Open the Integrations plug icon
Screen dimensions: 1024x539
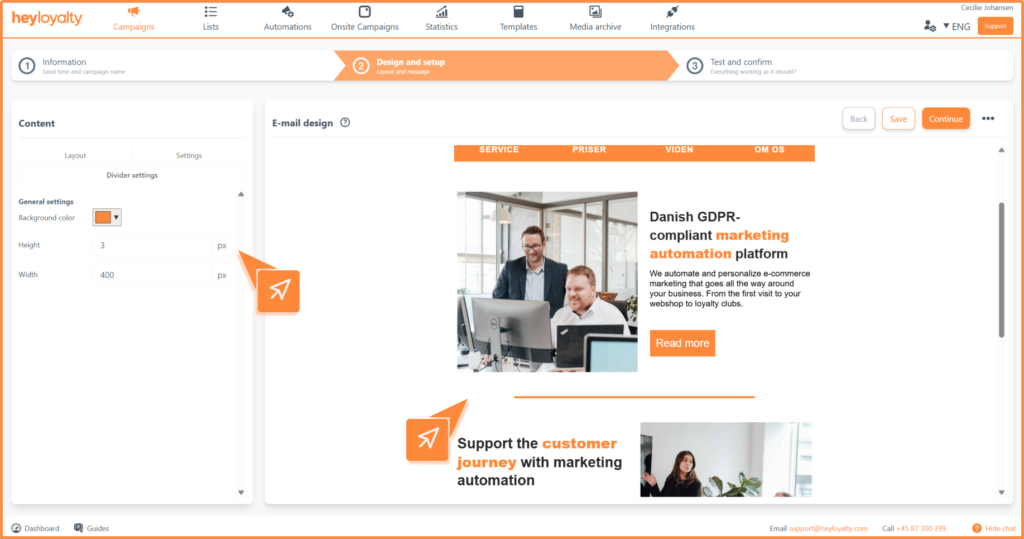pyautogui.click(x=672, y=12)
